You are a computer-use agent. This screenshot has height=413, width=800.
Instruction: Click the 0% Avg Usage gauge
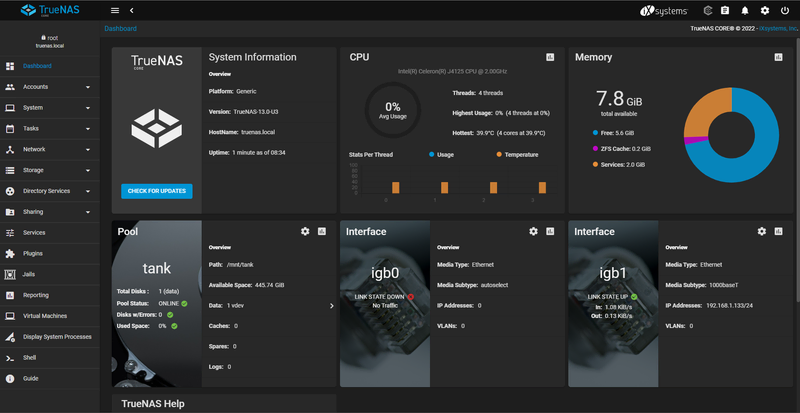[393, 110]
